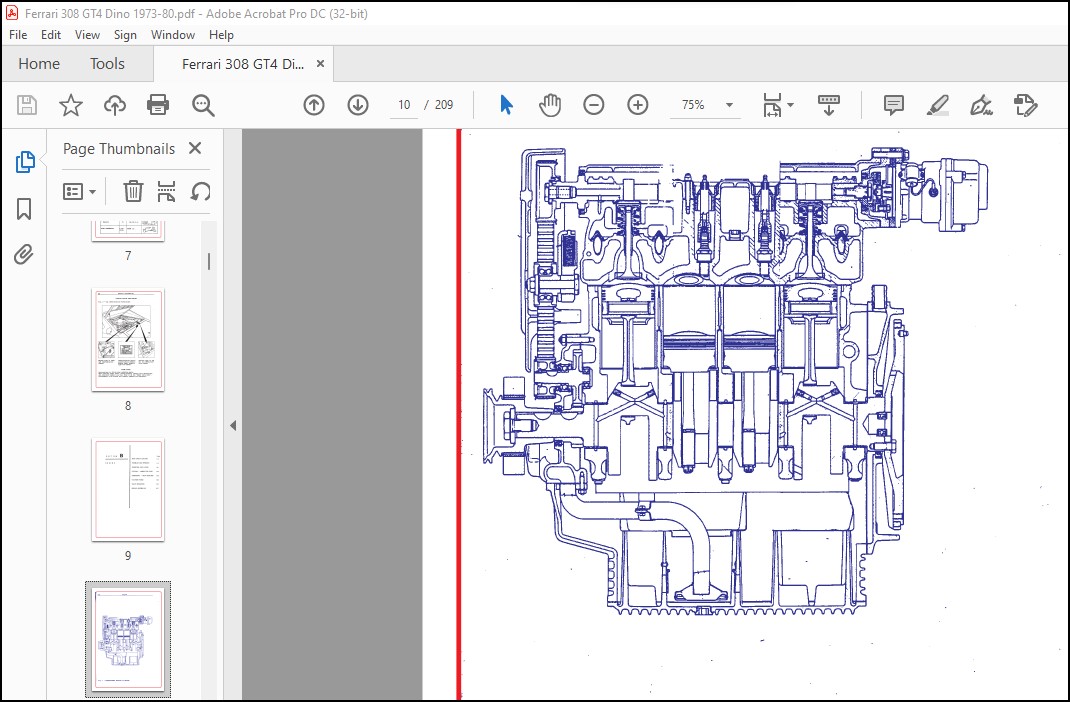Image resolution: width=1070 pixels, height=702 pixels.
Task: Add a comment sticky note
Action: [893, 105]
